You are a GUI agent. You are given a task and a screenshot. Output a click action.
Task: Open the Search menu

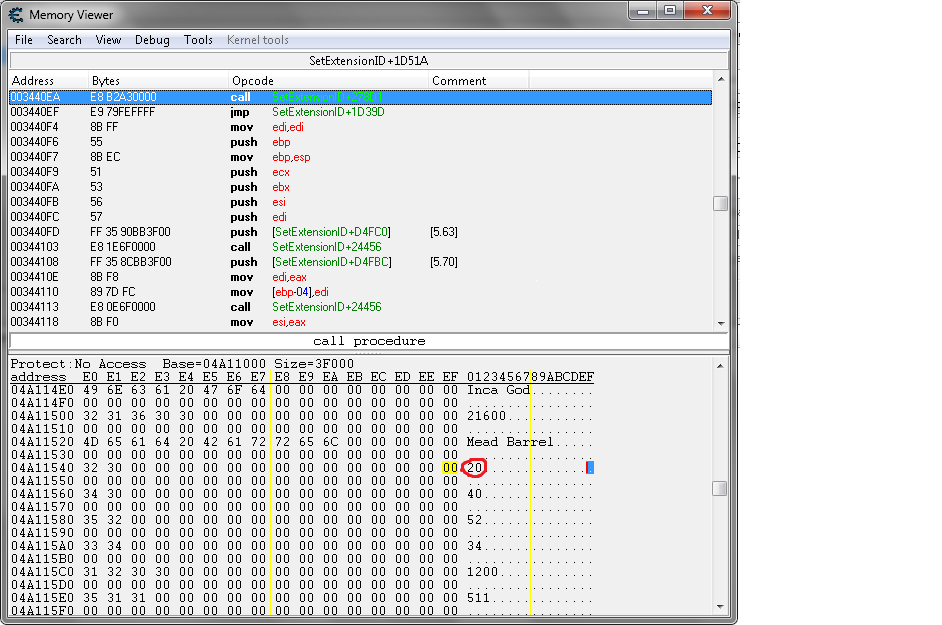coord(64,40)
